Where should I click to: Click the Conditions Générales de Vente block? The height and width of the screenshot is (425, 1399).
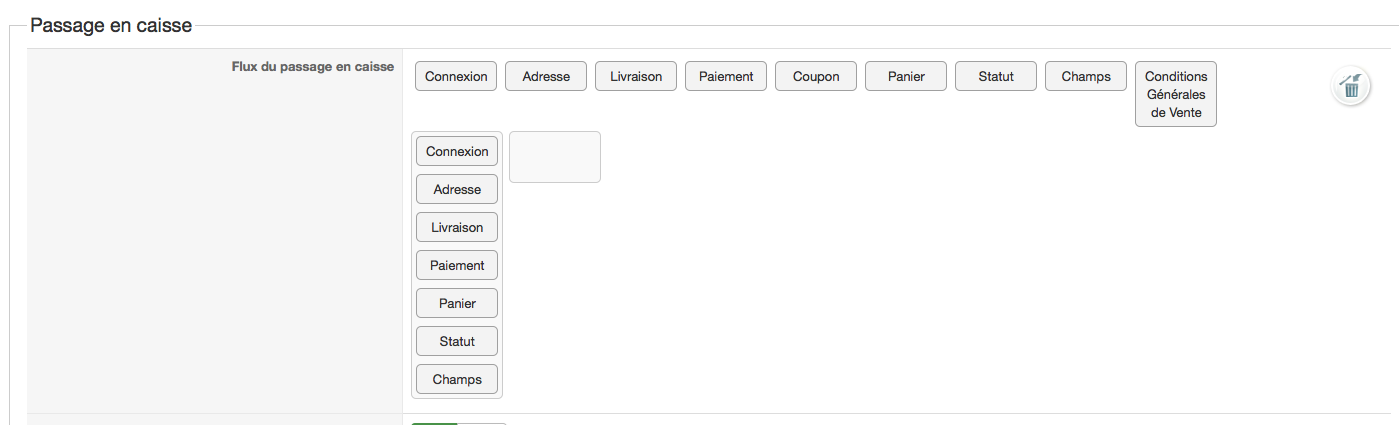click(1176, 94)
